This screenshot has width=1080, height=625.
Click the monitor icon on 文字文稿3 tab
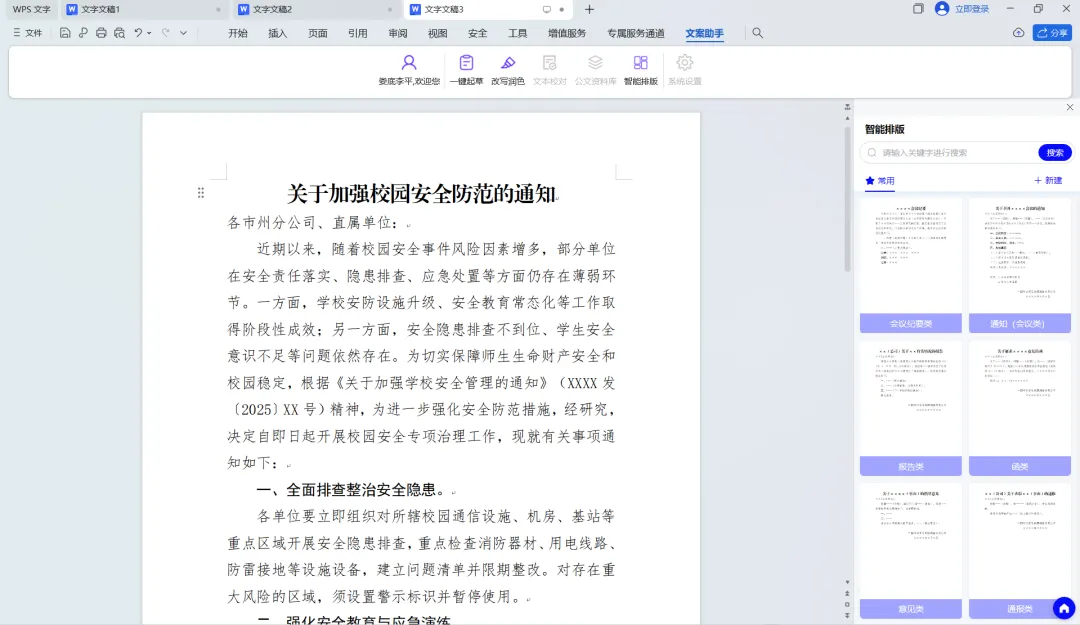tap(546, 10)
